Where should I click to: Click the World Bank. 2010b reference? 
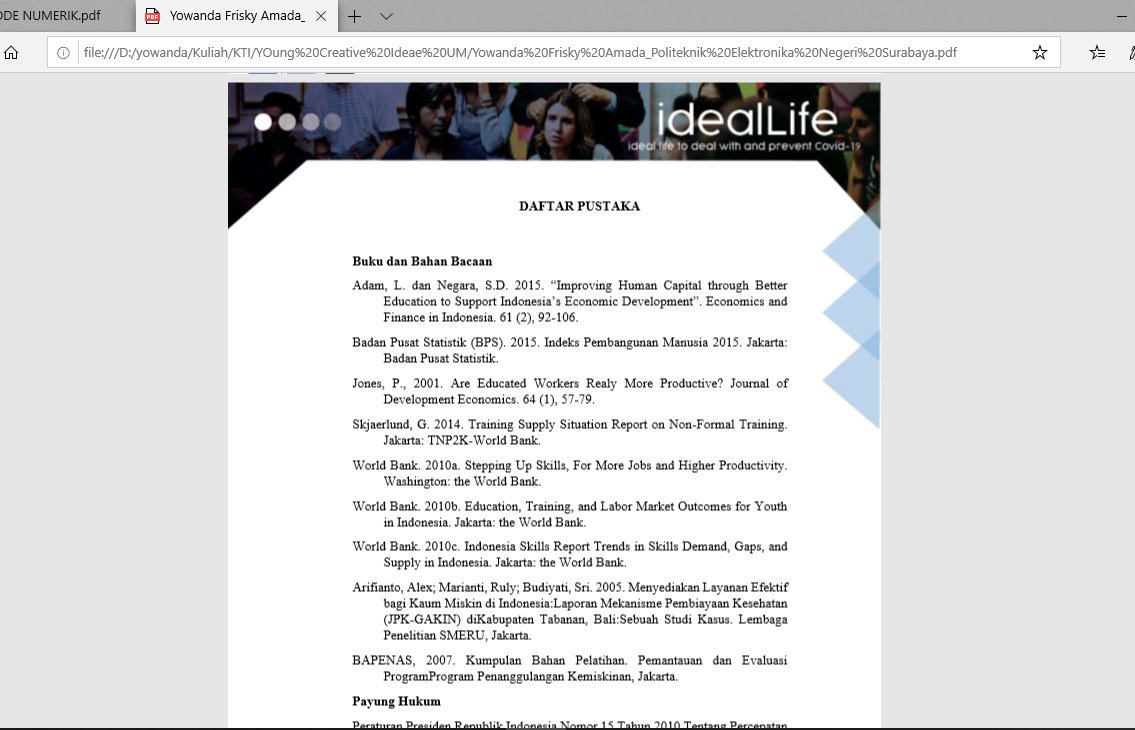pos(570,514)
